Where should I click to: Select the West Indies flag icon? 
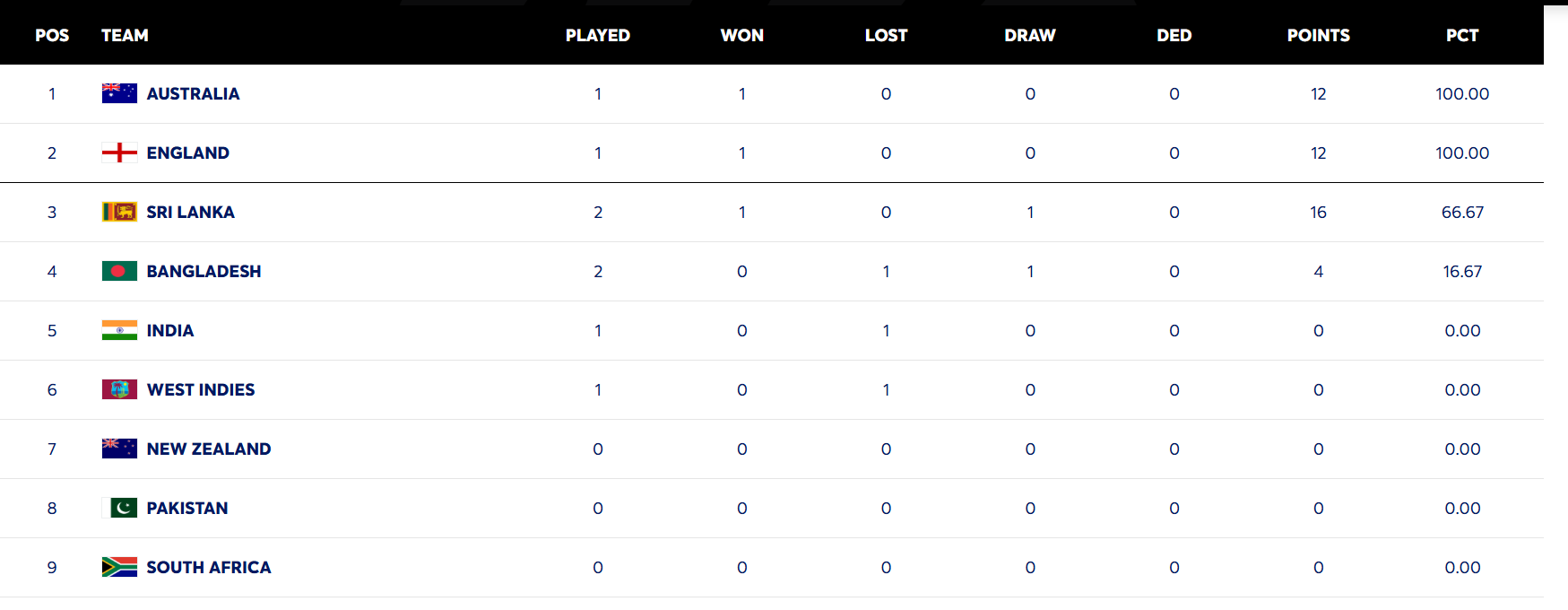119,389
